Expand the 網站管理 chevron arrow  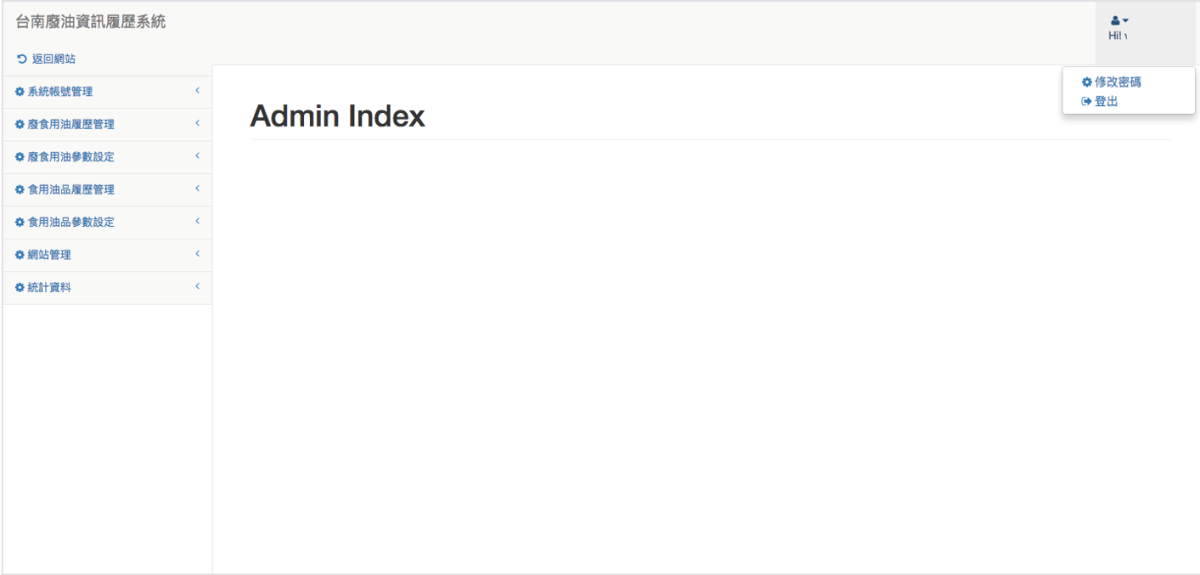198,254
